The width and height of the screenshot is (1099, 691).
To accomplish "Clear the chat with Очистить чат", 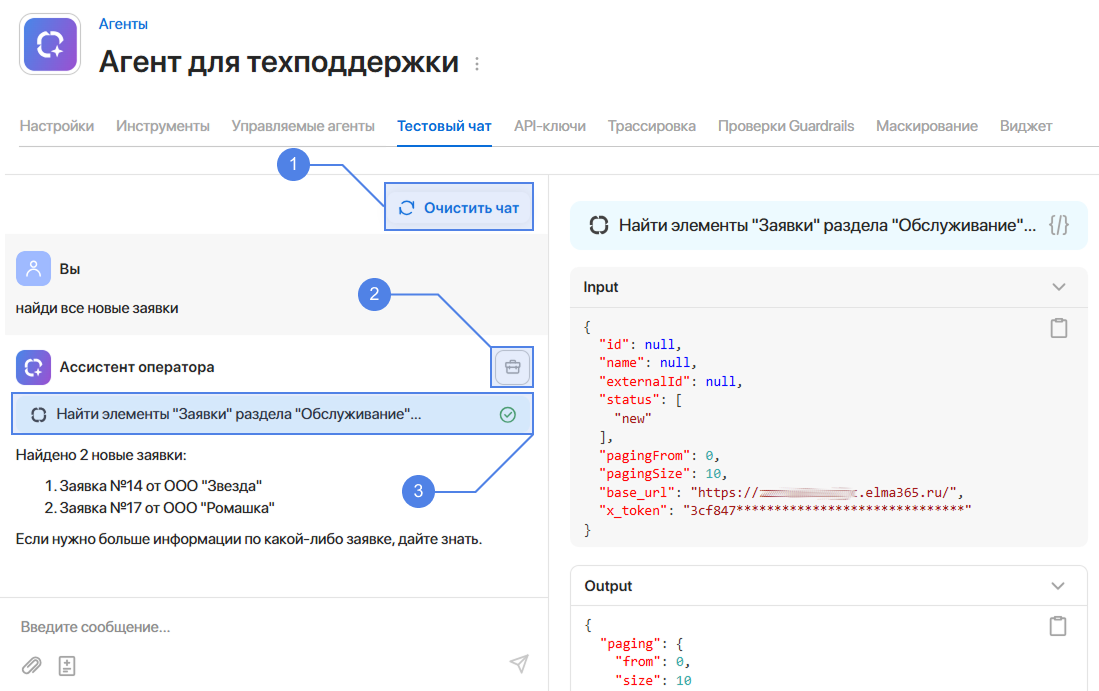I will click(459, 207).
